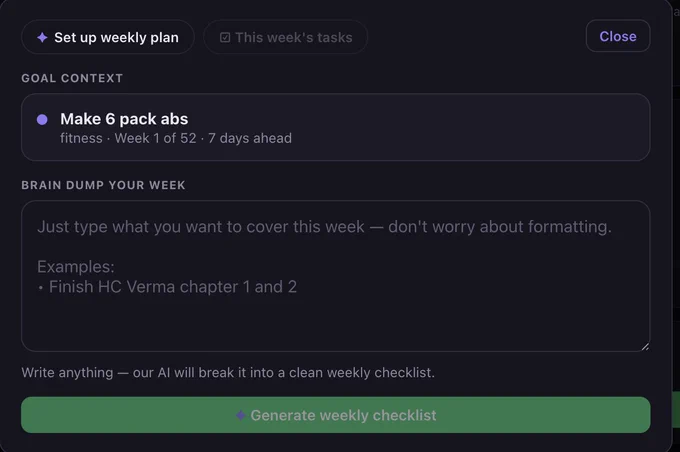The height and width of the screenshot is (452, 680).
Task: Click the sparkle icon beside Set up weekly plan
Action: click(x=42, y=37)
